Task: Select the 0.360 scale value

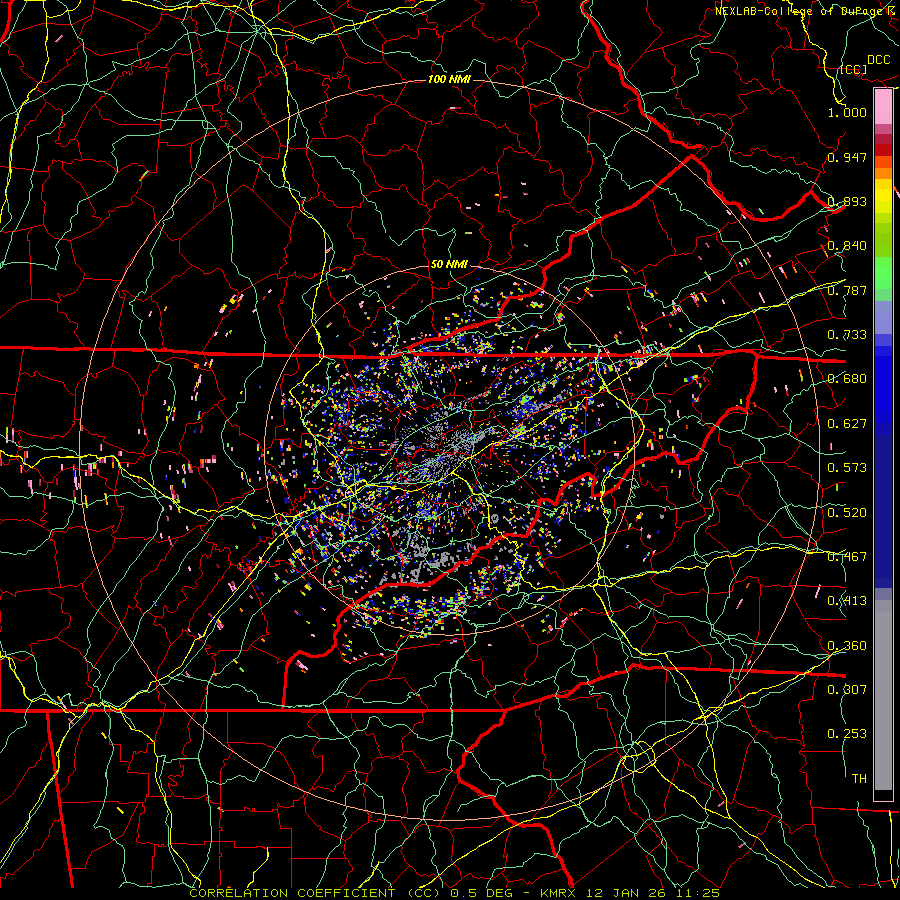Action: 847,646
